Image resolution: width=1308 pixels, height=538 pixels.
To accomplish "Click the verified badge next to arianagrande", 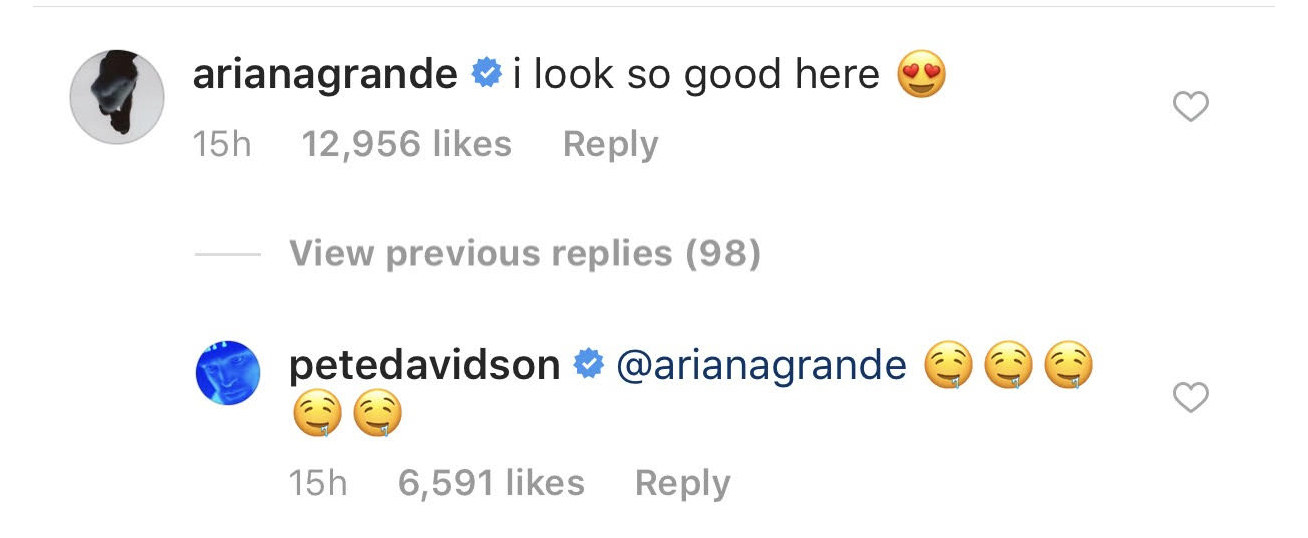I will 485,74.
